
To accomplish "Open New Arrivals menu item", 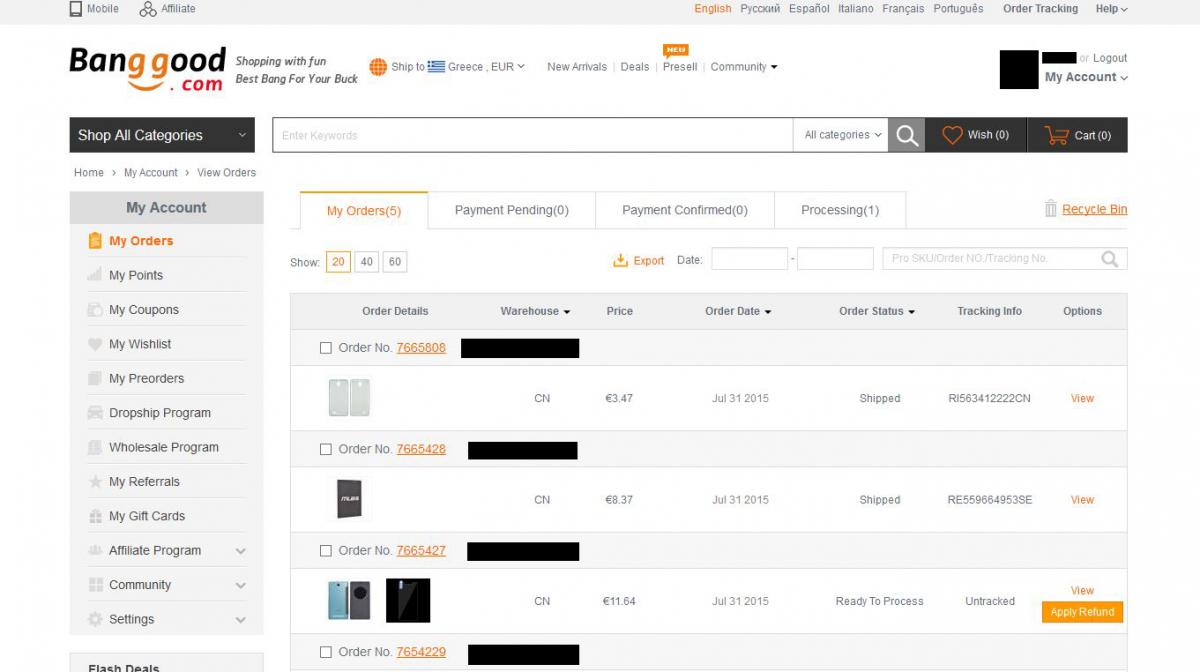I will (x=577, y=67).
